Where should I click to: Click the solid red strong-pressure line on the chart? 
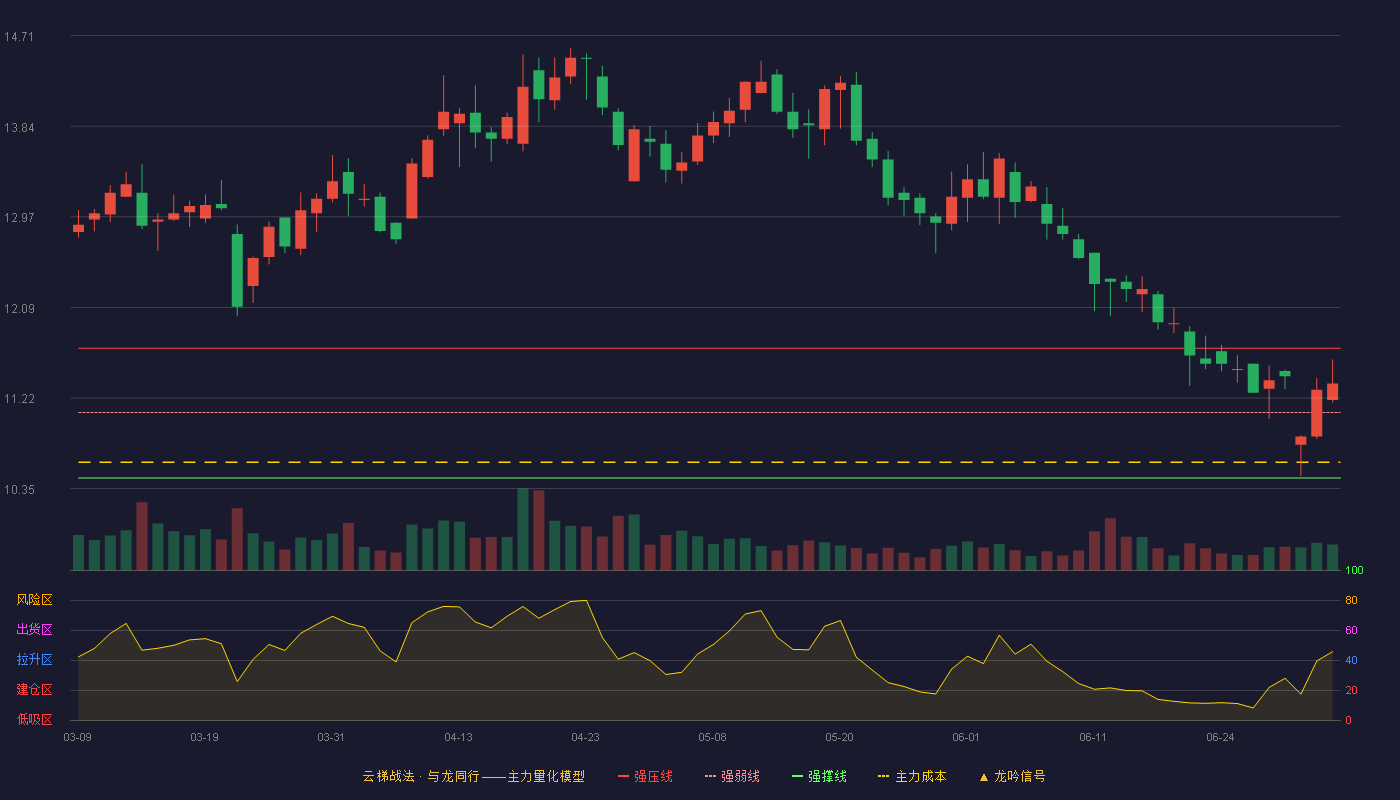709,348
